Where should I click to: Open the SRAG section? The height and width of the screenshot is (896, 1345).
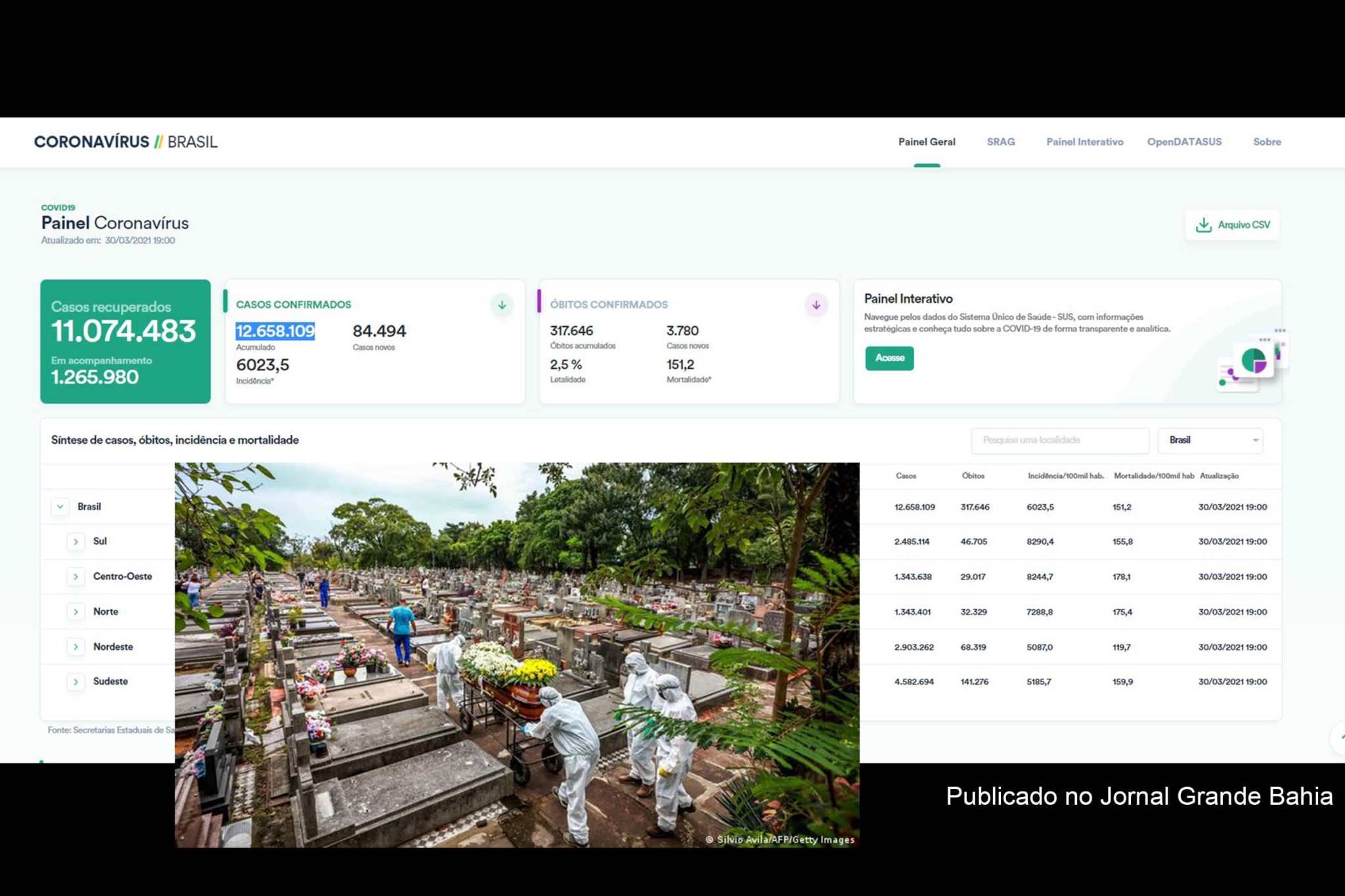(1000, 141)
